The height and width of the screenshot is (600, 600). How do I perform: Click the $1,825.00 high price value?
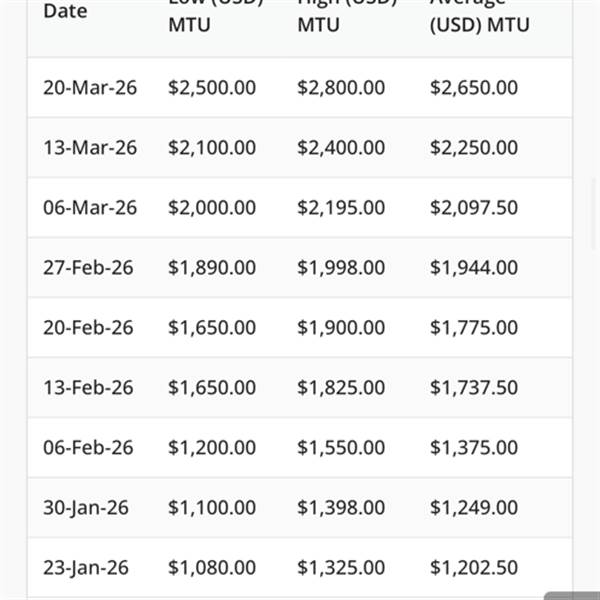341,388
